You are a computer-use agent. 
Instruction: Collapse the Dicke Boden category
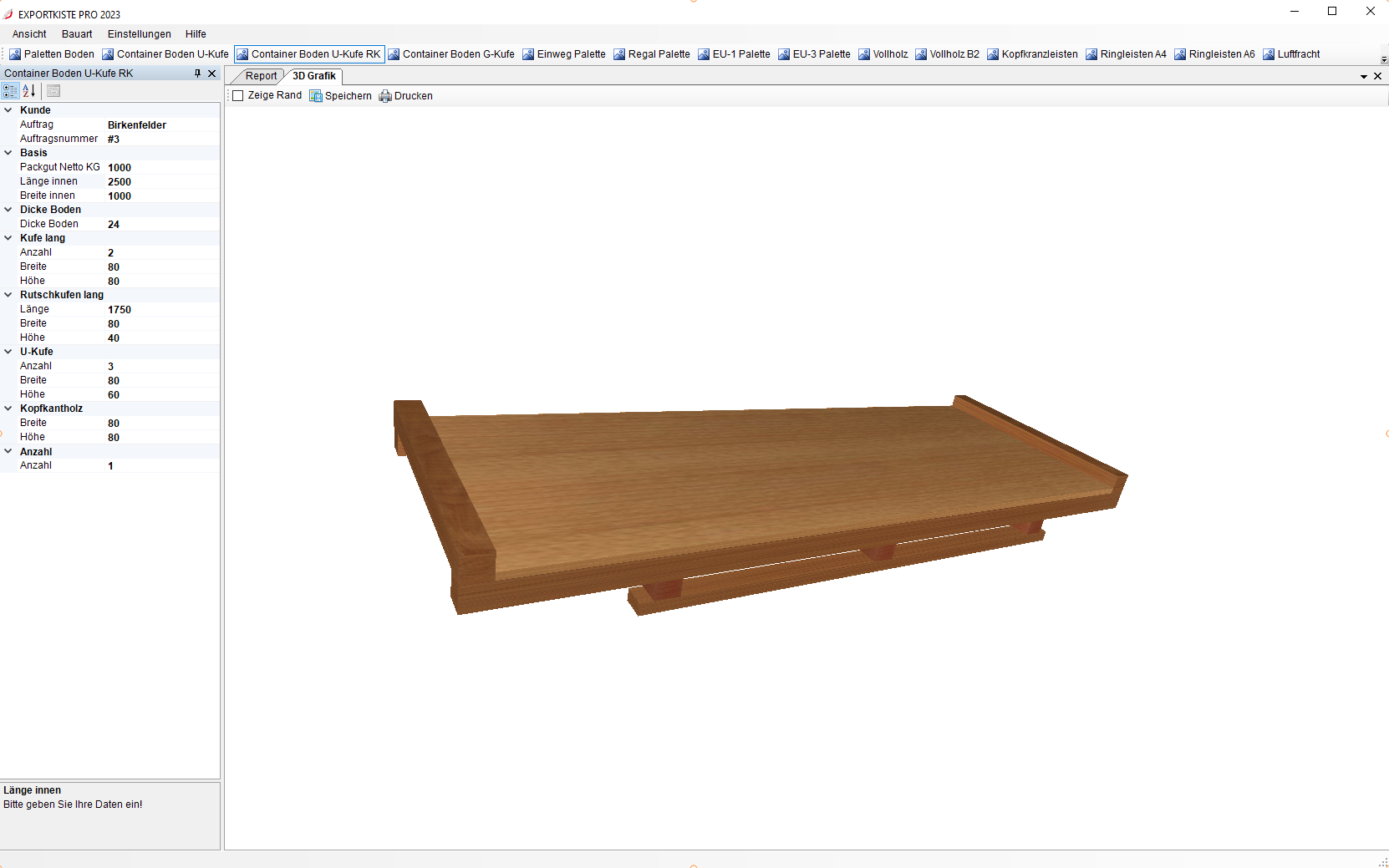(8, 210)
